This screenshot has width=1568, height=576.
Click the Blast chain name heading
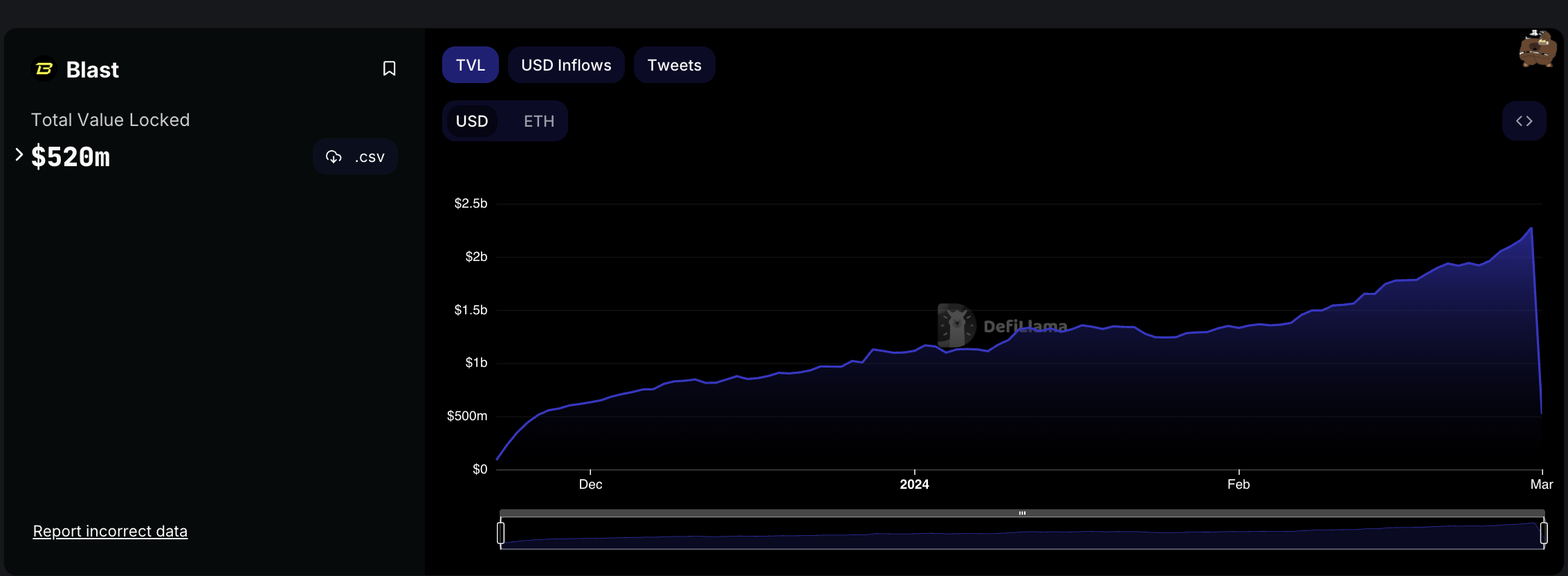pos(93,70)
